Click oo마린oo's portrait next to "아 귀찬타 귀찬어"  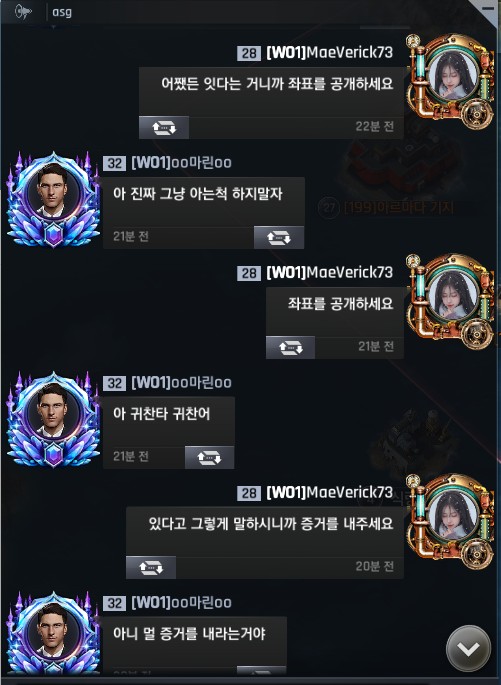coord(53,419)
